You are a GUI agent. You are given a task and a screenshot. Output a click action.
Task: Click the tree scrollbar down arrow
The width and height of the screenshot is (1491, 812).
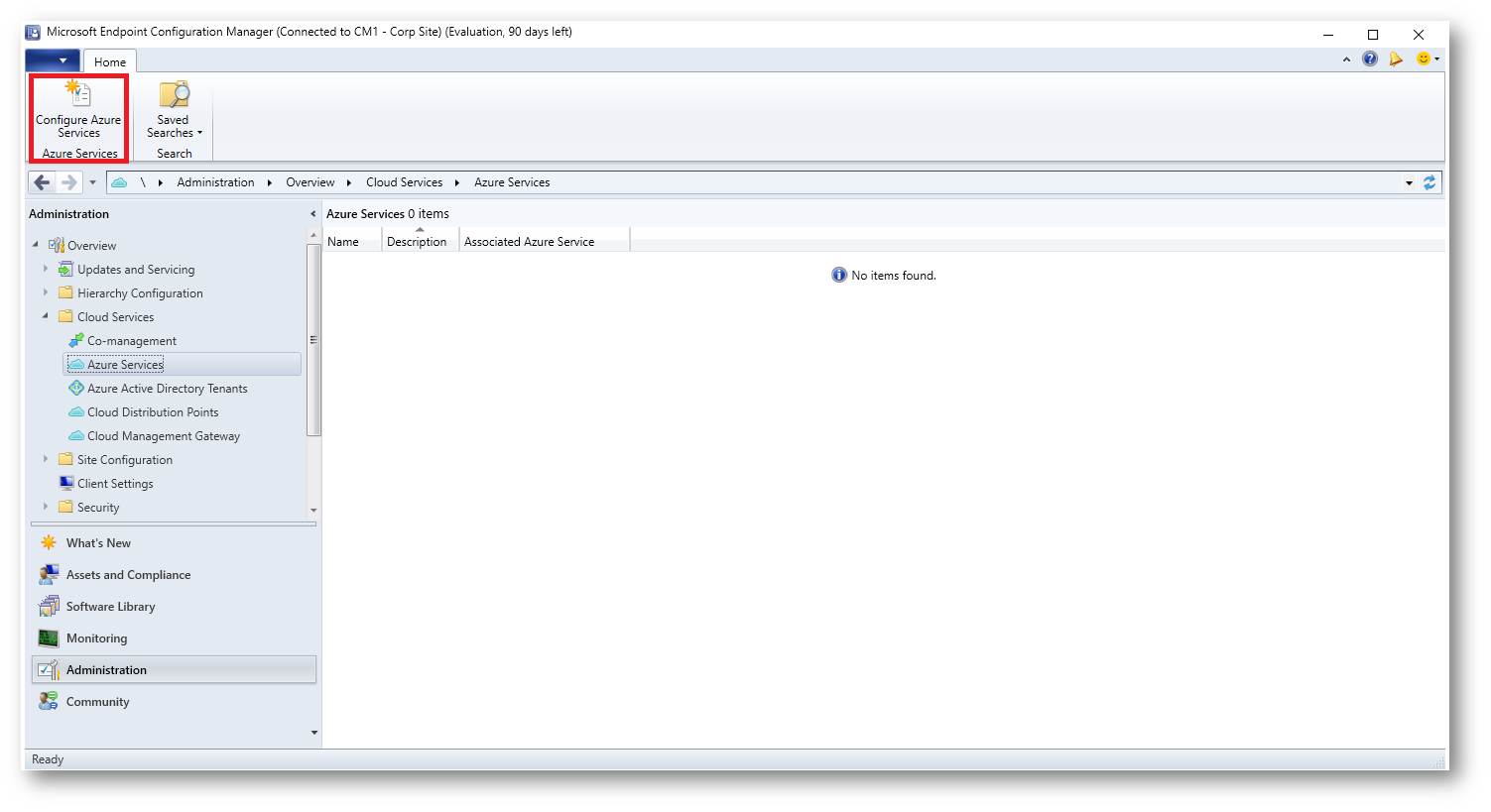(313, 511)
